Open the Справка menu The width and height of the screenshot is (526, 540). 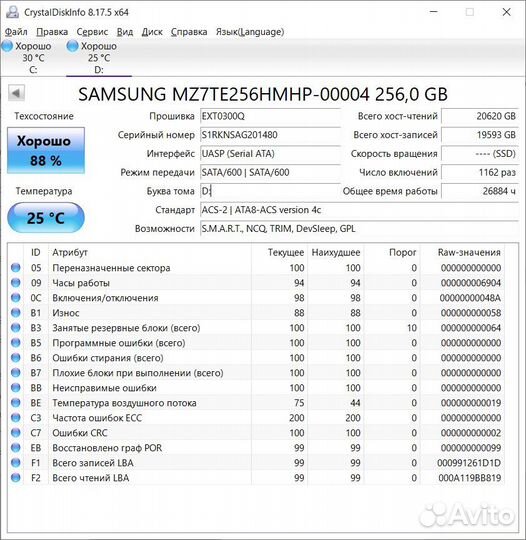coord(189,32)
